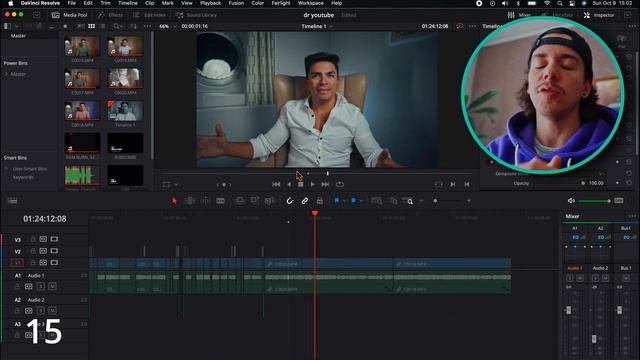Open the Effects panel
Viewport: 640px width, 360px height.
click(x=110, y=15)
